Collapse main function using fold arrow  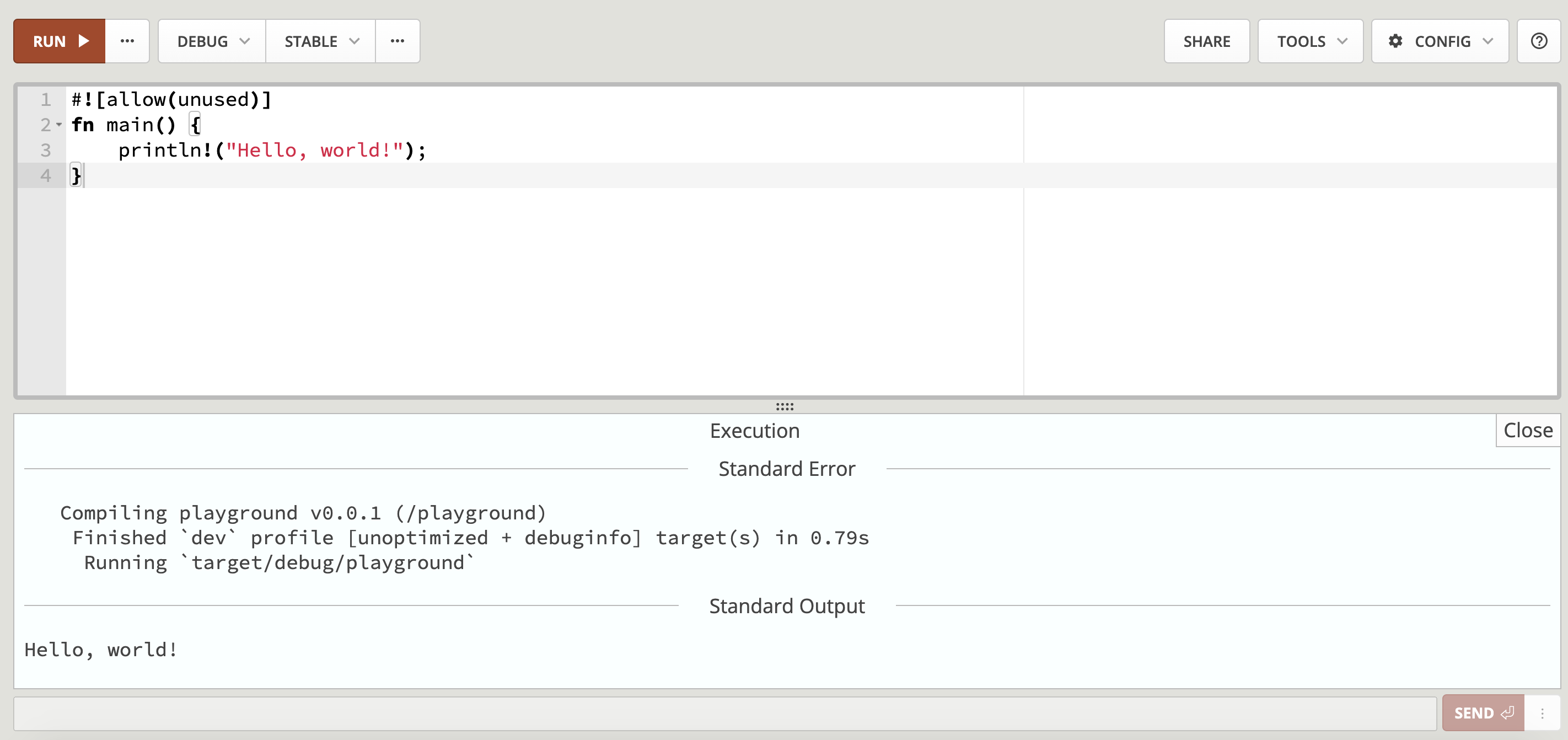pos(59,125)
